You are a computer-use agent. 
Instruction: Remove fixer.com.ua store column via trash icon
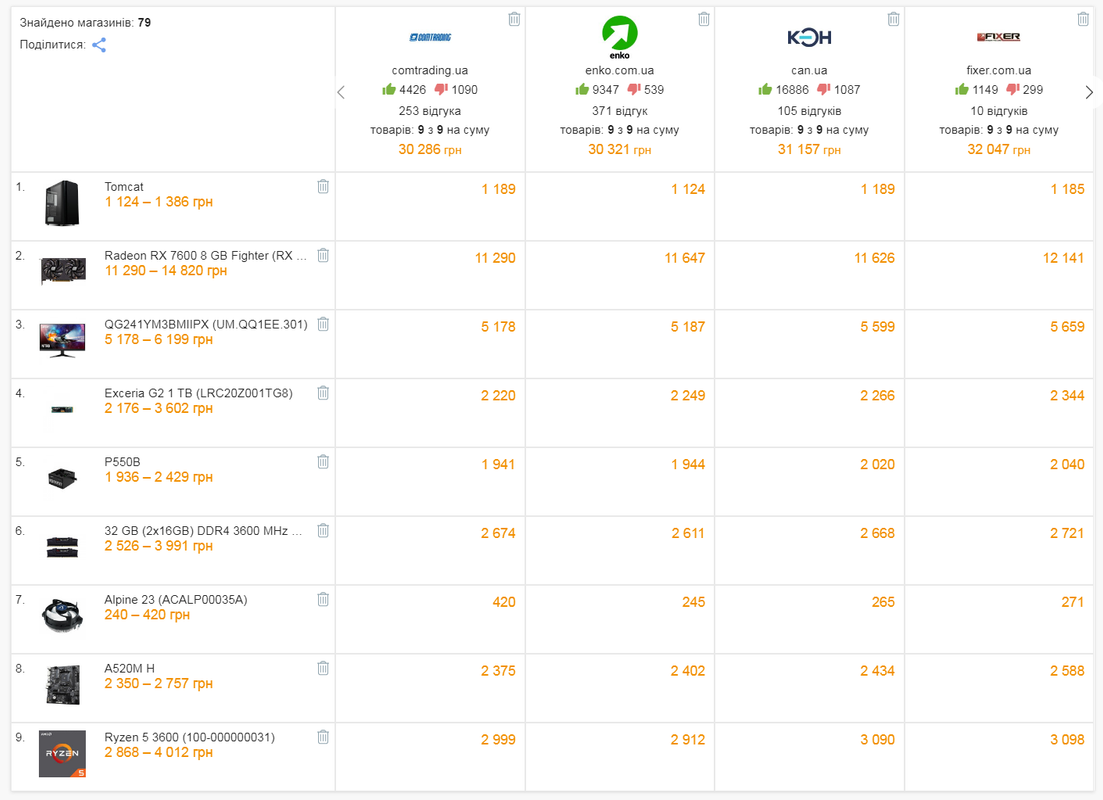[x=1083, y=19]
